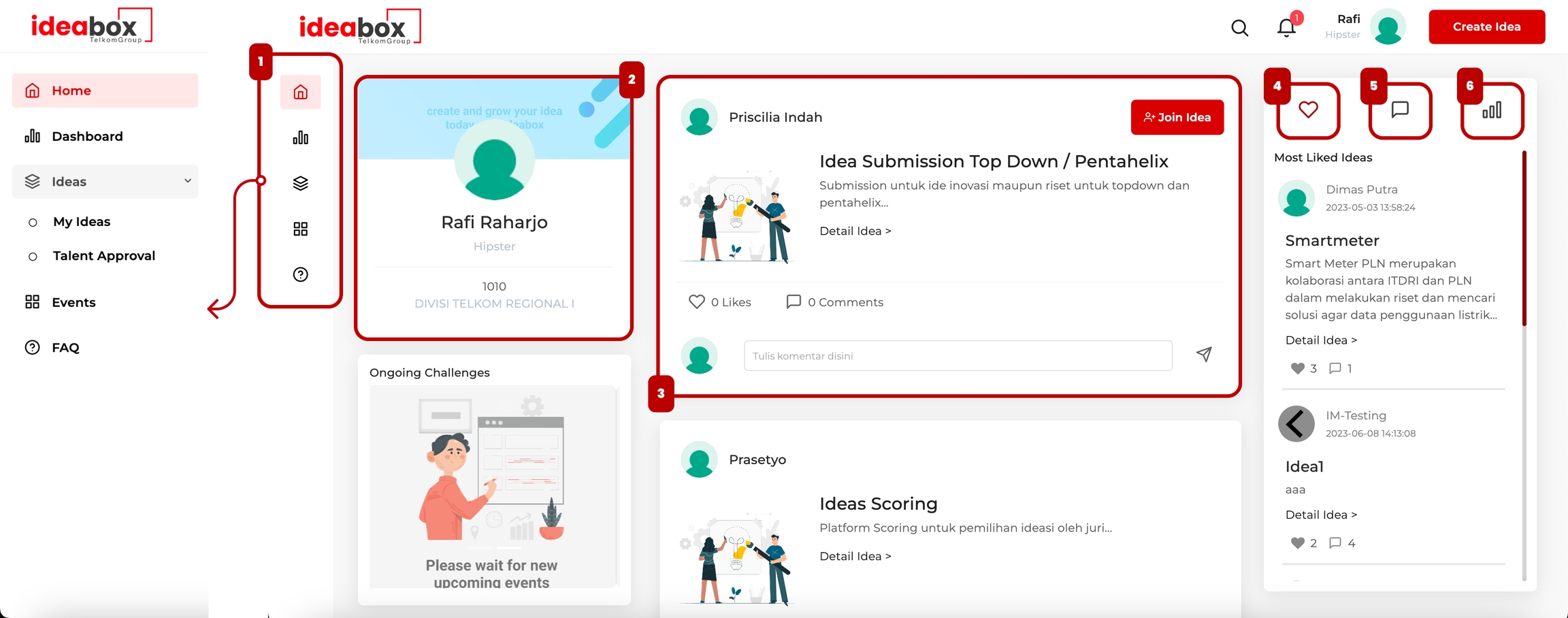Viewport: 1568px width, 618px height.
Task: Show most liked ideas heart tab
Action: click(1307, 110)
